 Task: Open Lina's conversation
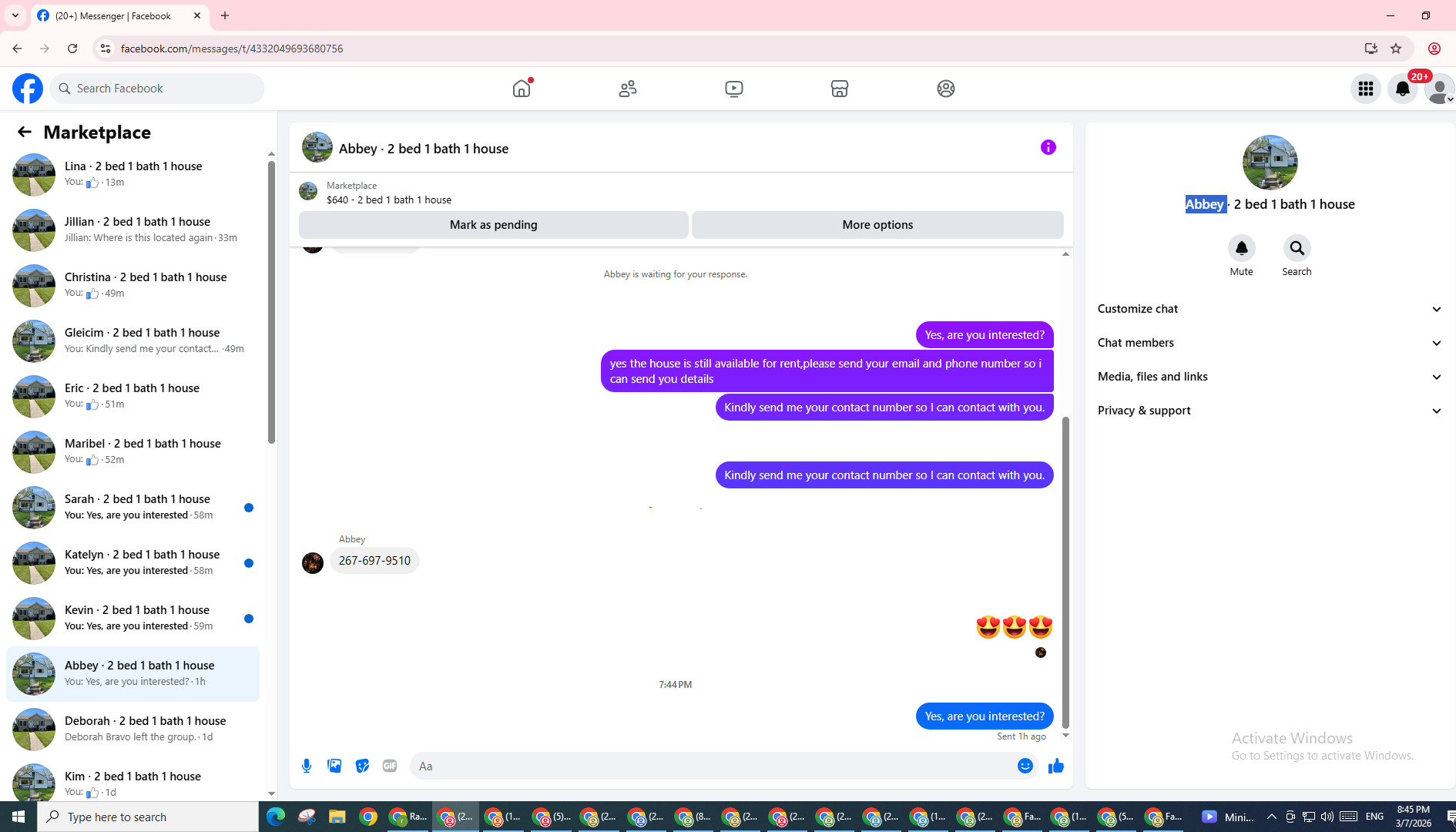coord(133,174)
